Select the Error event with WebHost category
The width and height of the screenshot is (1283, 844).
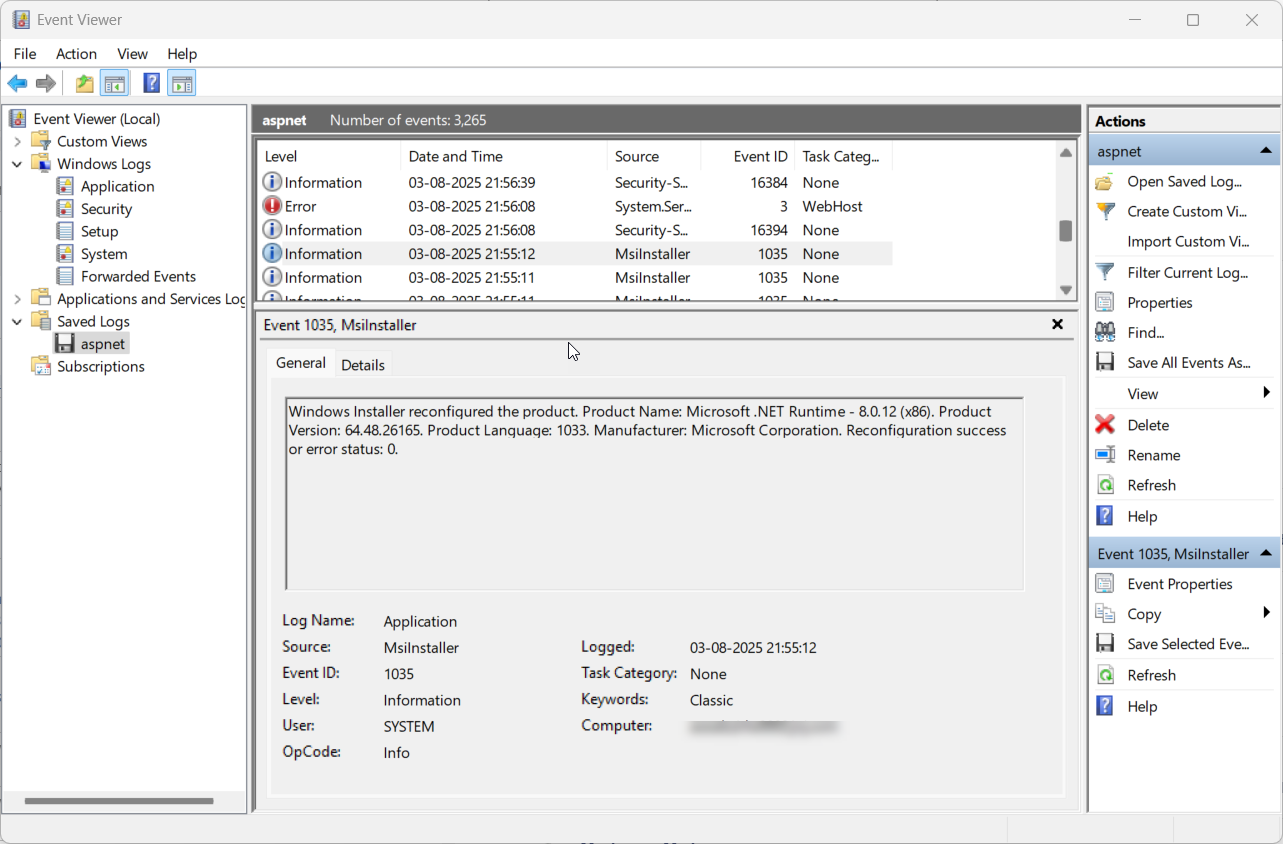click(575, 206)
